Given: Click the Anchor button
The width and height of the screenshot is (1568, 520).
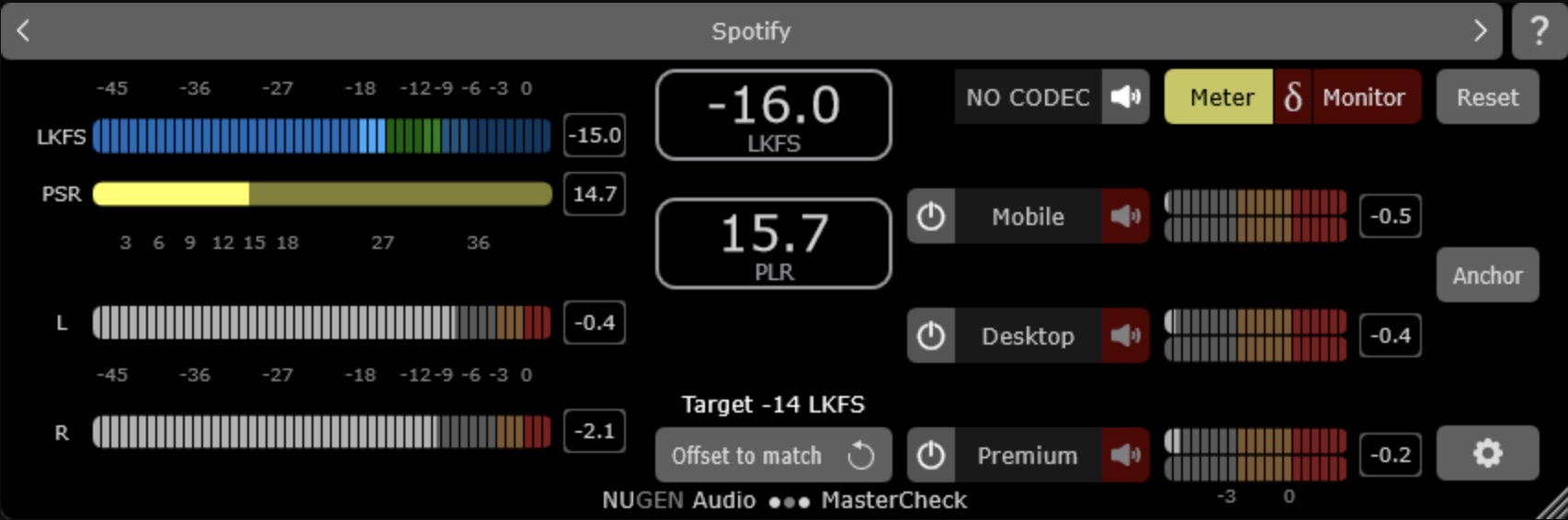Looking at the screenshot, I should (1487, 275).
